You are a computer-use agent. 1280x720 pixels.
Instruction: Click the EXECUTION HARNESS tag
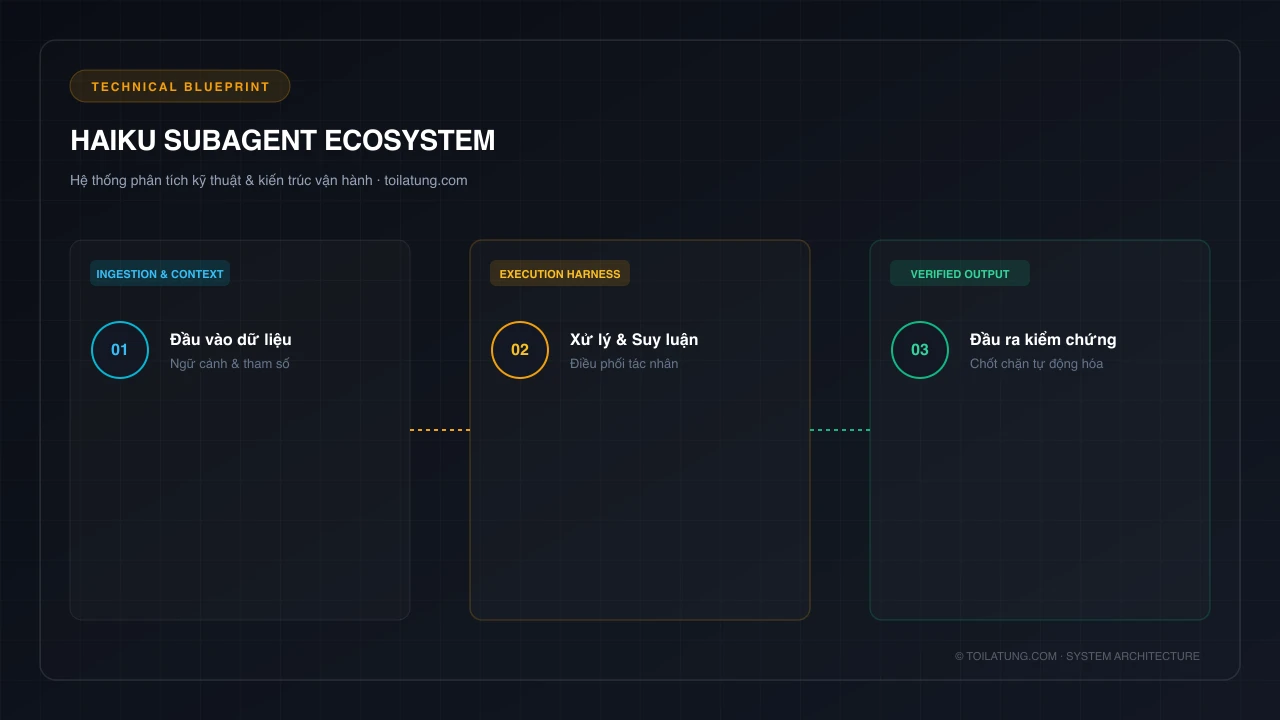pyautogui.click(x=560, y=273)
